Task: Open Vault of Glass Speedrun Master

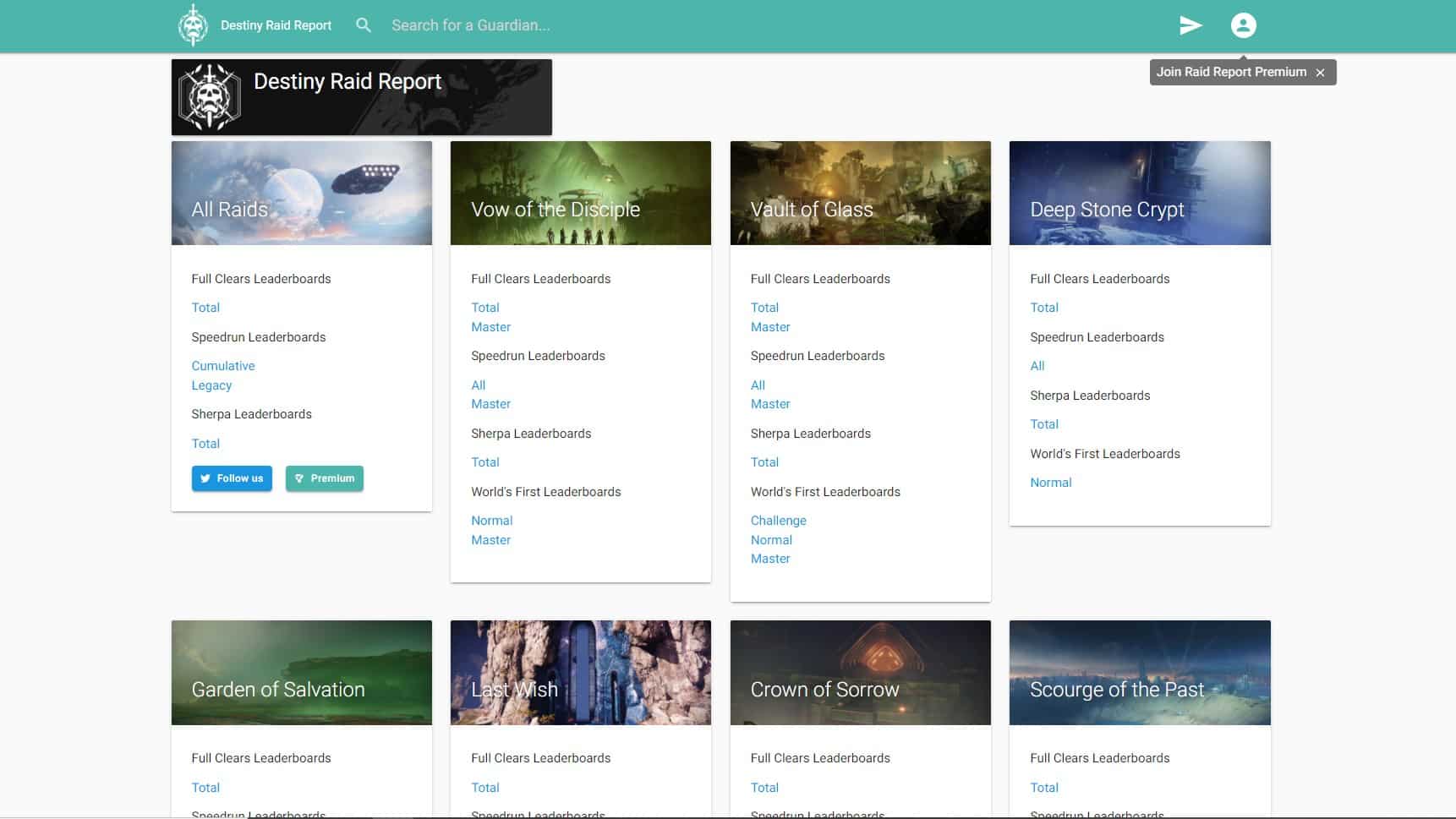Action: coord(770,404)
